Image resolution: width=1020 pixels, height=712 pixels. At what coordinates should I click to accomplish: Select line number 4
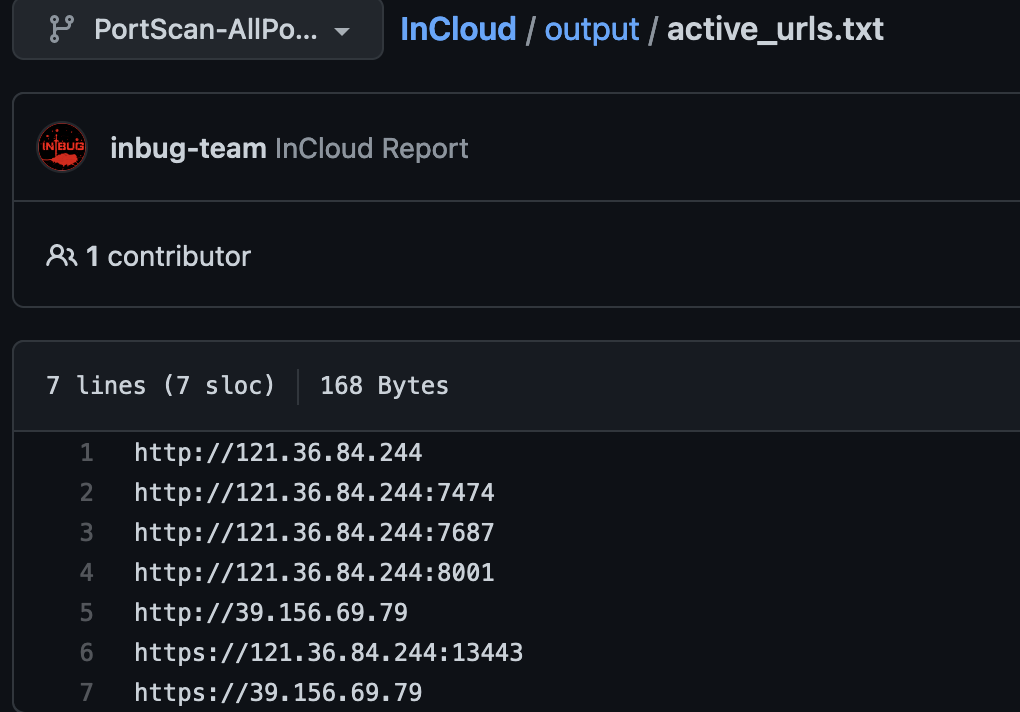87,573
